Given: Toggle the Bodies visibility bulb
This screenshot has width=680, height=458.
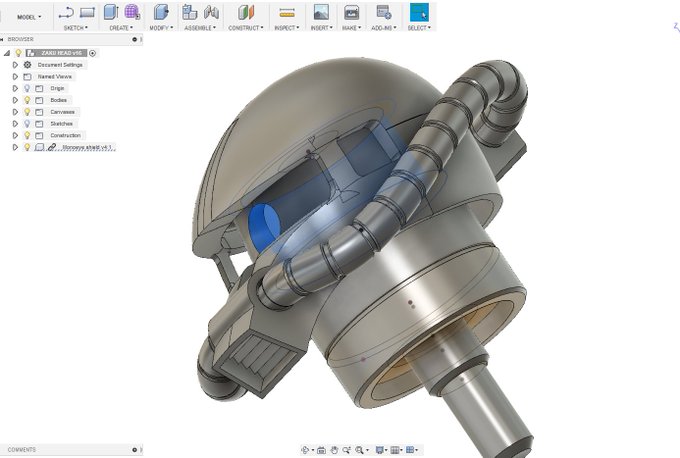Looking at the screenshot, I should coord(27,100).
